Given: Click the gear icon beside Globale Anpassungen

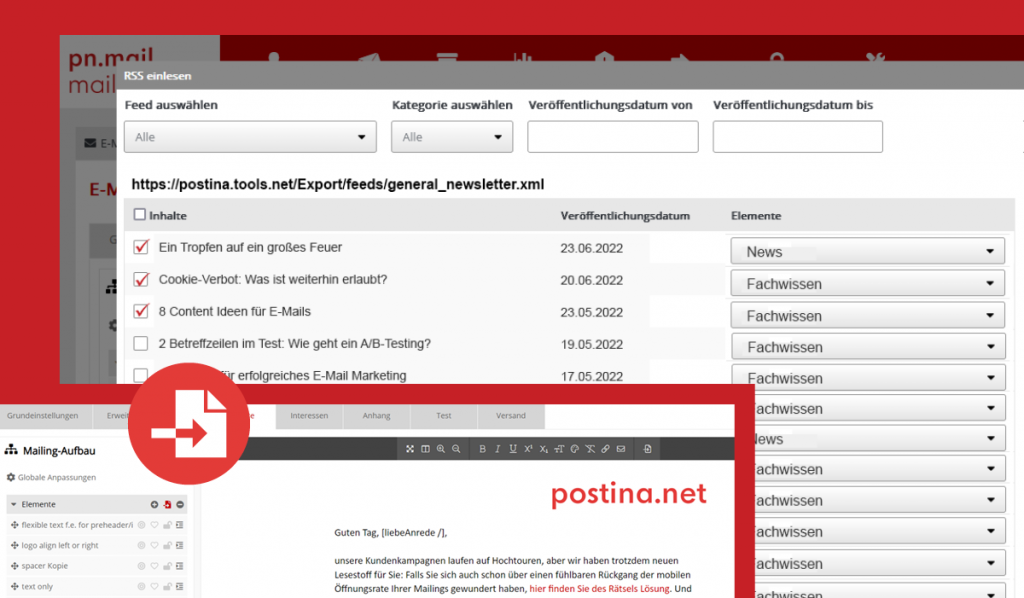Looking at the screenshot, I should pyautogui.click(x=10, y=477).
